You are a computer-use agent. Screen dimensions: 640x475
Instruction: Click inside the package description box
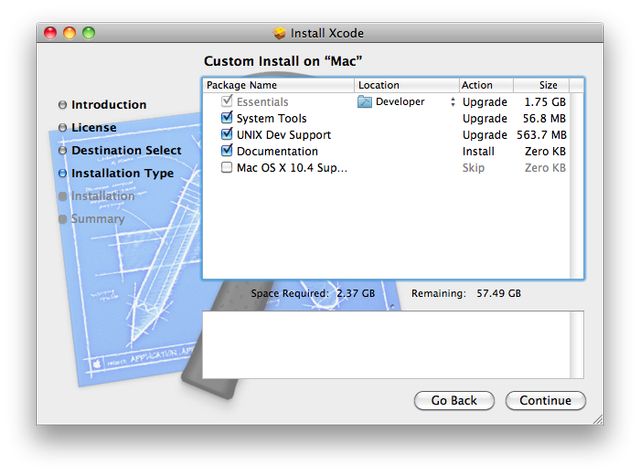click(x=387, y=345)
